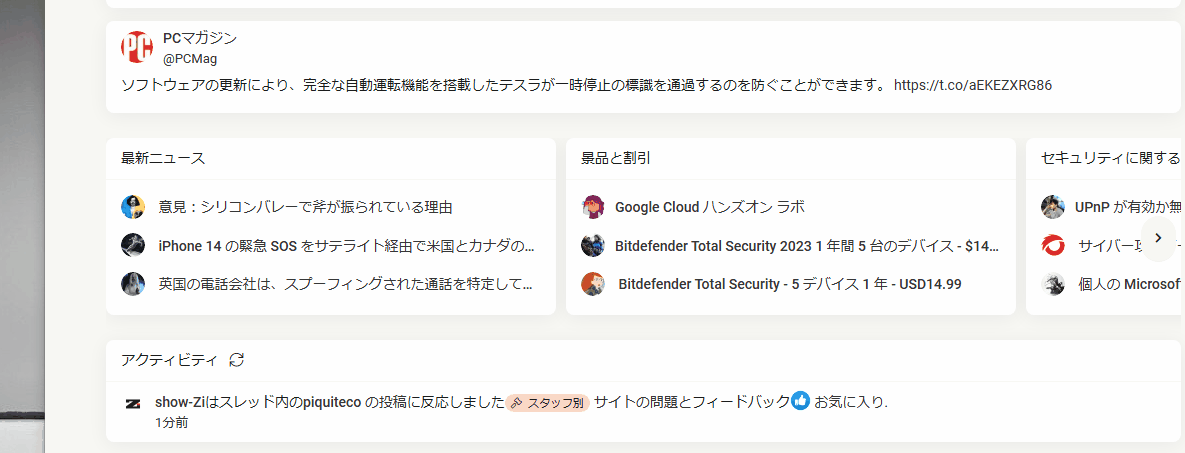Open the t.co link in PCMag post
Image resolution: width=1185 pixels, height=453 pixels.
coord(972,85)
